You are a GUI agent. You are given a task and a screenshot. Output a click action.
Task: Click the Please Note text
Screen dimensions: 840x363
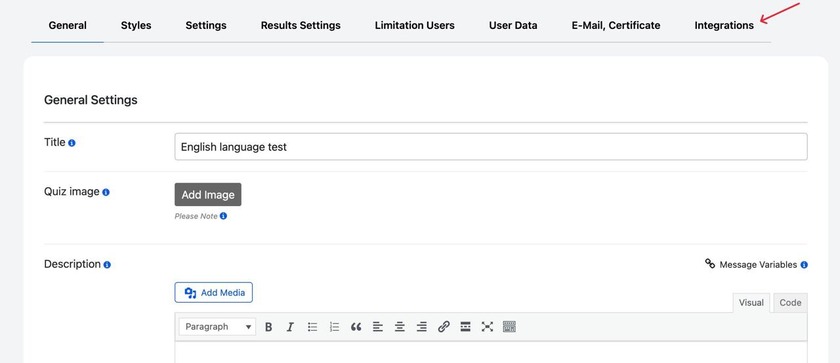[196, 216]
